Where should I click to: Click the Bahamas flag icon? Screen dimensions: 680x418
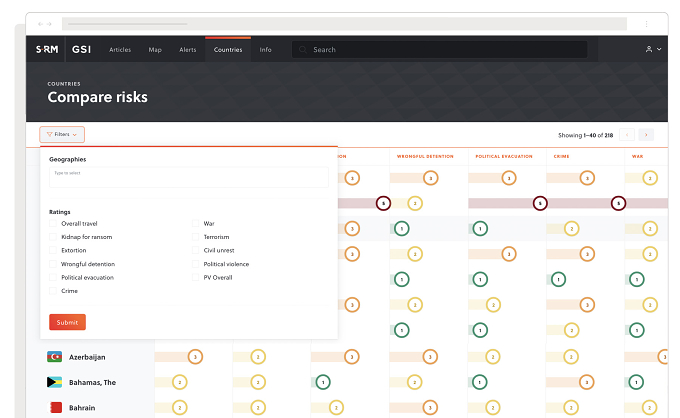[55, 382]
